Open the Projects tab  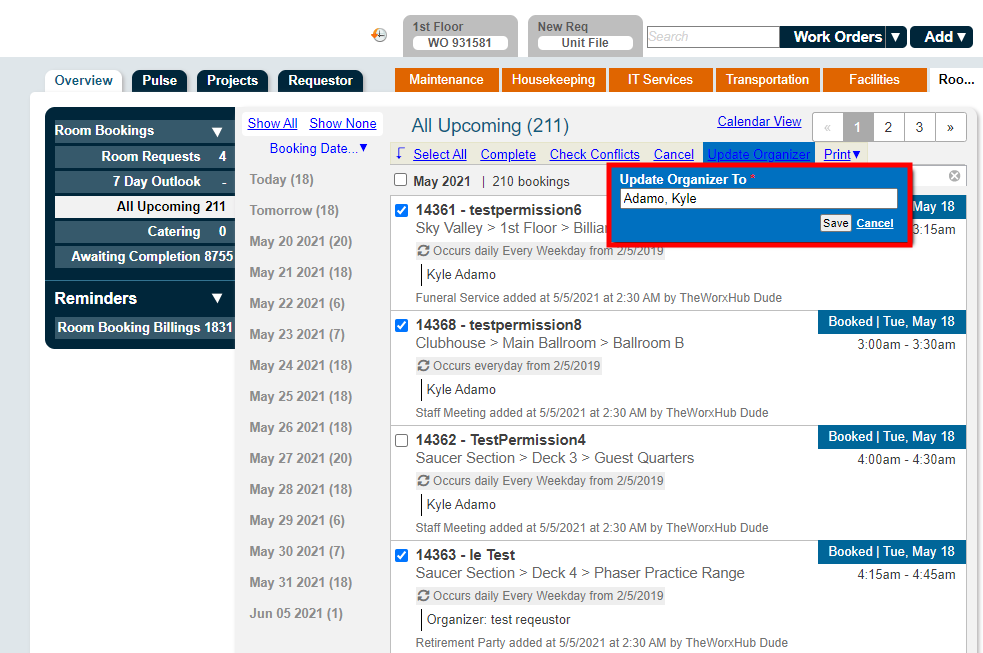233,80
